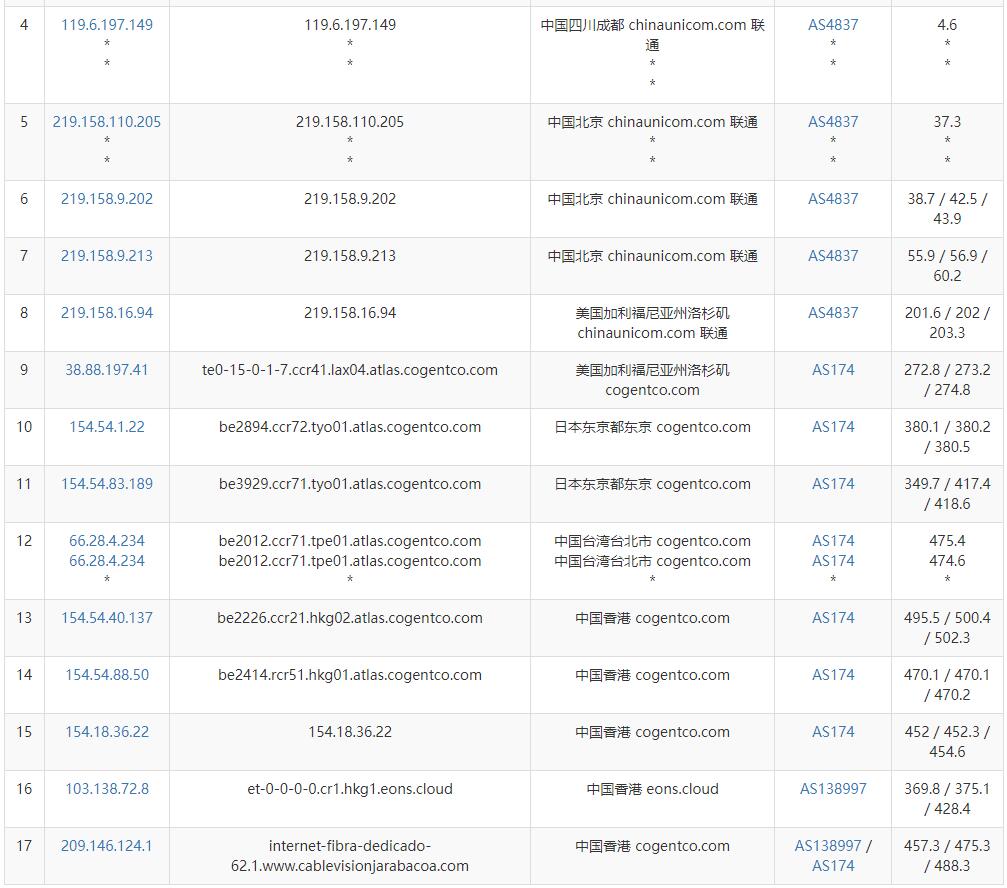Select hostname text 154.18.36.22 in third column
The height and width of the screenshot is (888, 1007).
[x=350, y=732]
